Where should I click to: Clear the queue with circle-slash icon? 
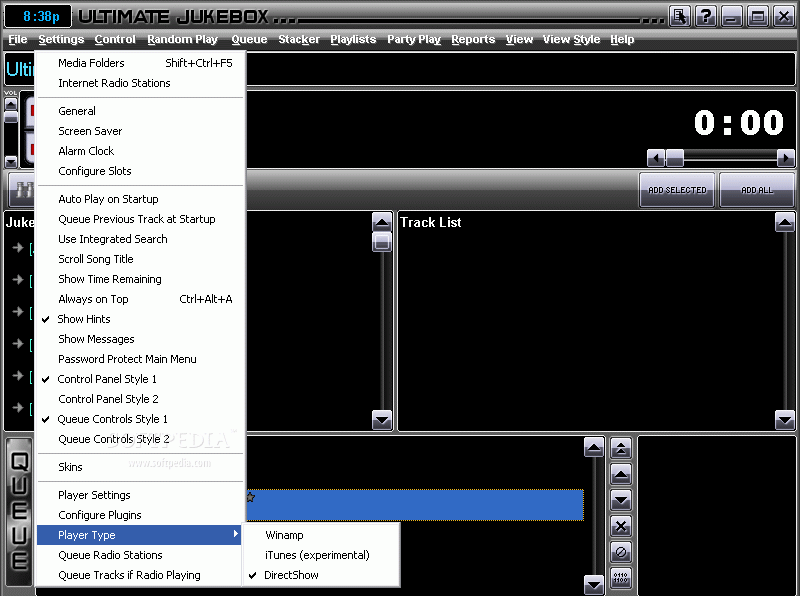click(621, 552)
